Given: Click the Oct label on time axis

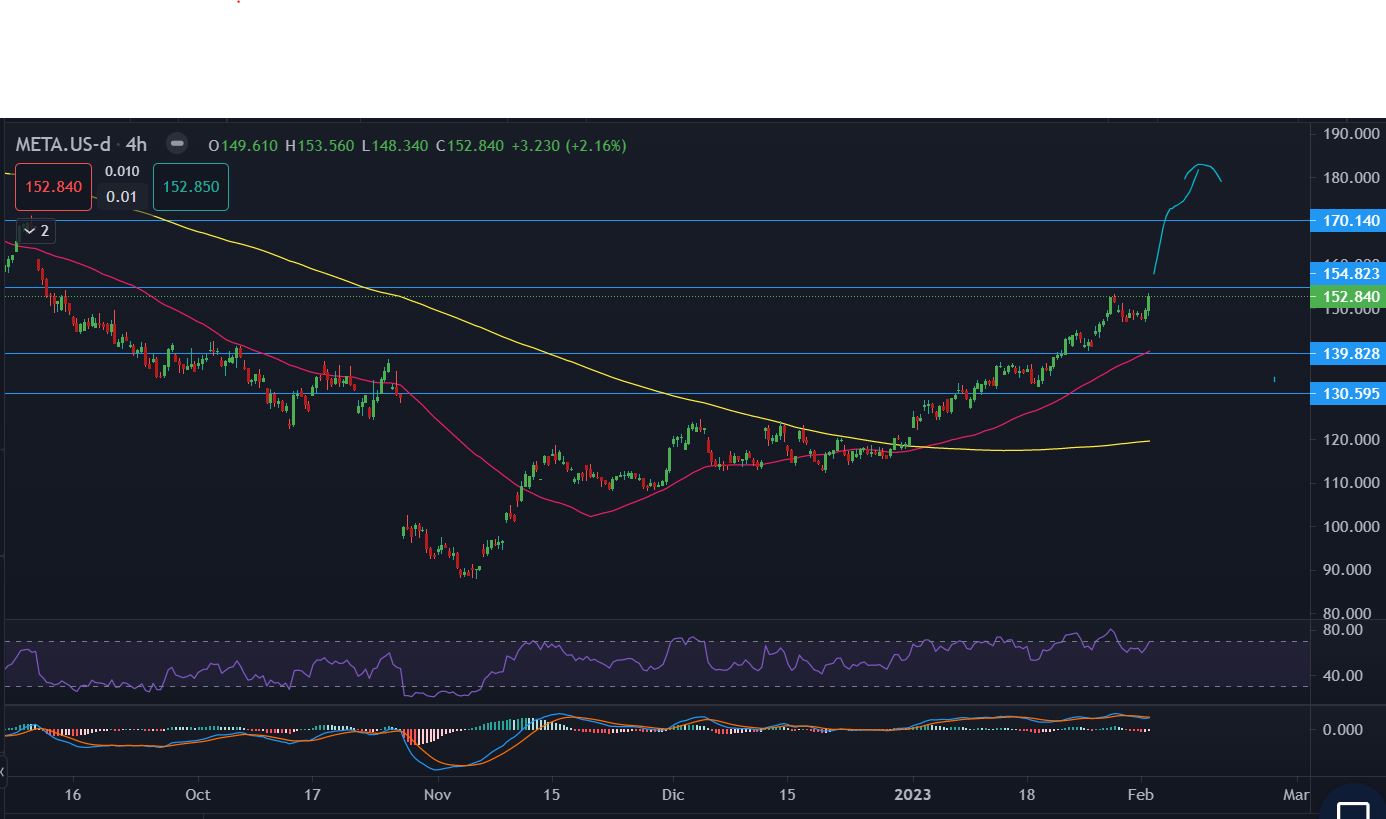Looking at the screenshot, I should 198,795.
